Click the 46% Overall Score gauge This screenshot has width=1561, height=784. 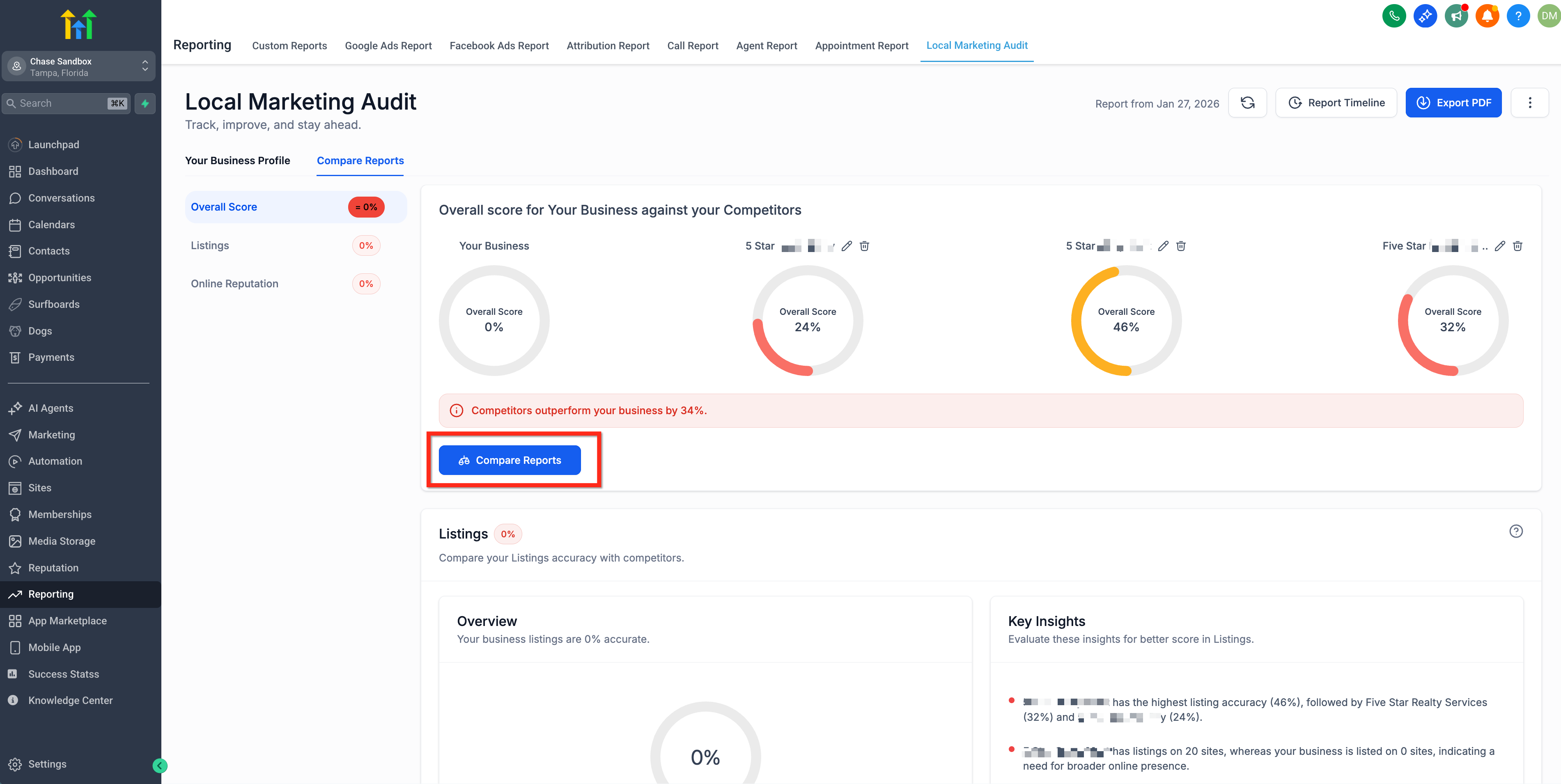1126,321
